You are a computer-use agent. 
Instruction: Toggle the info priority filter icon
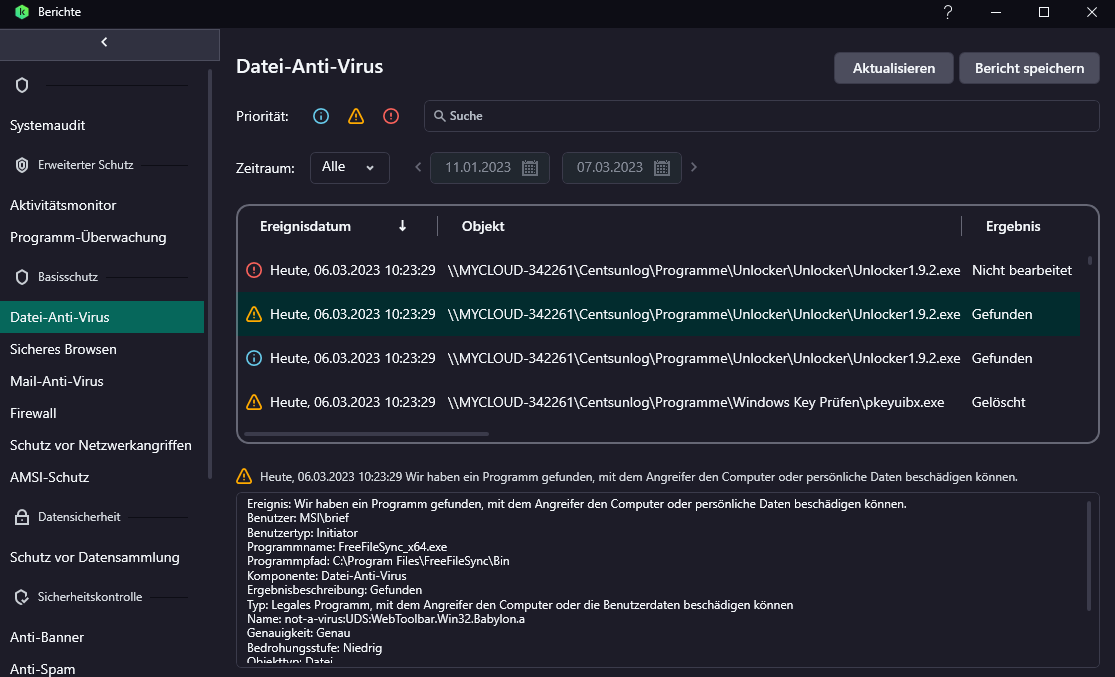321,116
